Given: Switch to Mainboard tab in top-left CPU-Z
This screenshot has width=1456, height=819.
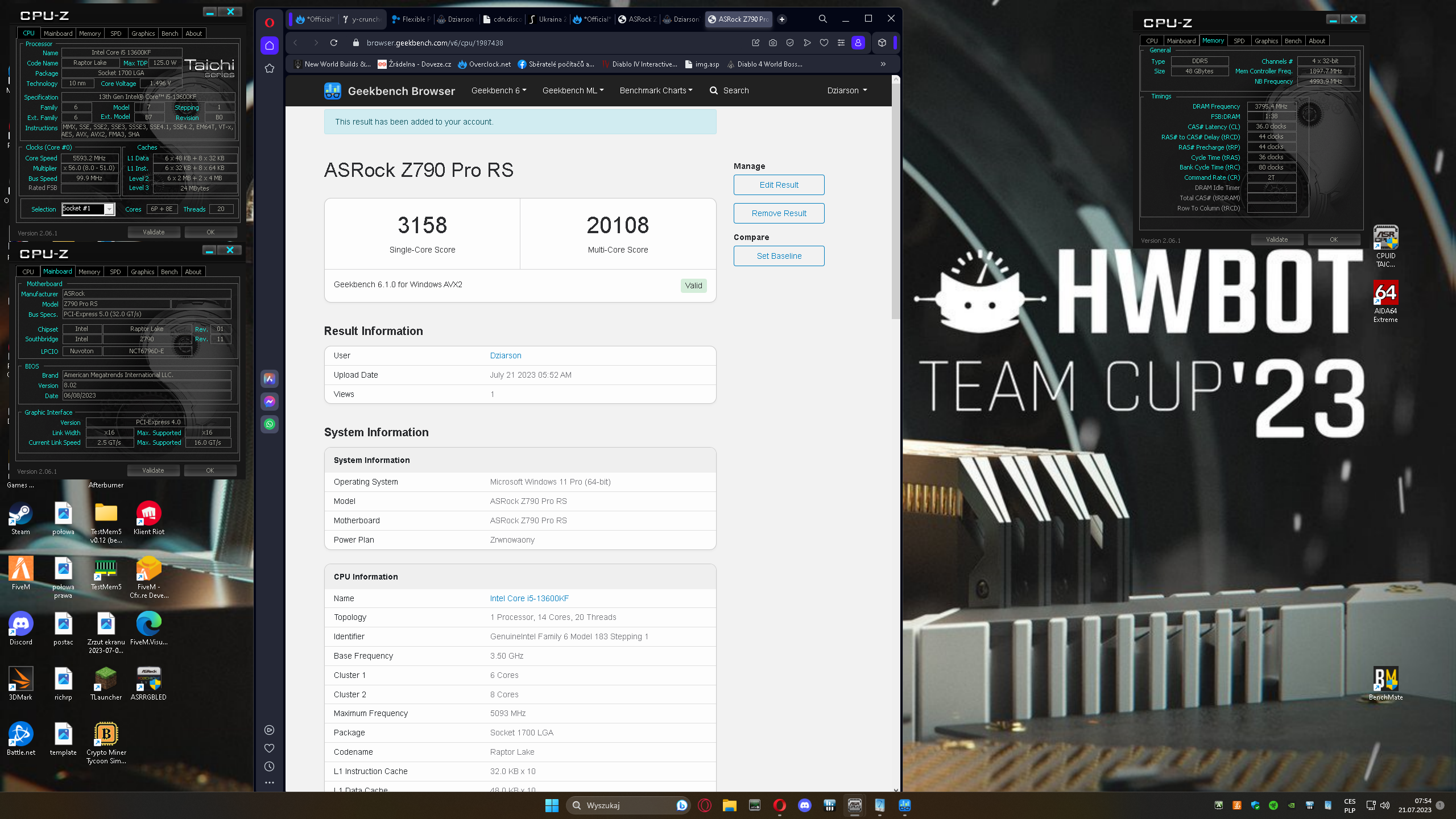Looking at the screenshot, I should coord(58,34).
